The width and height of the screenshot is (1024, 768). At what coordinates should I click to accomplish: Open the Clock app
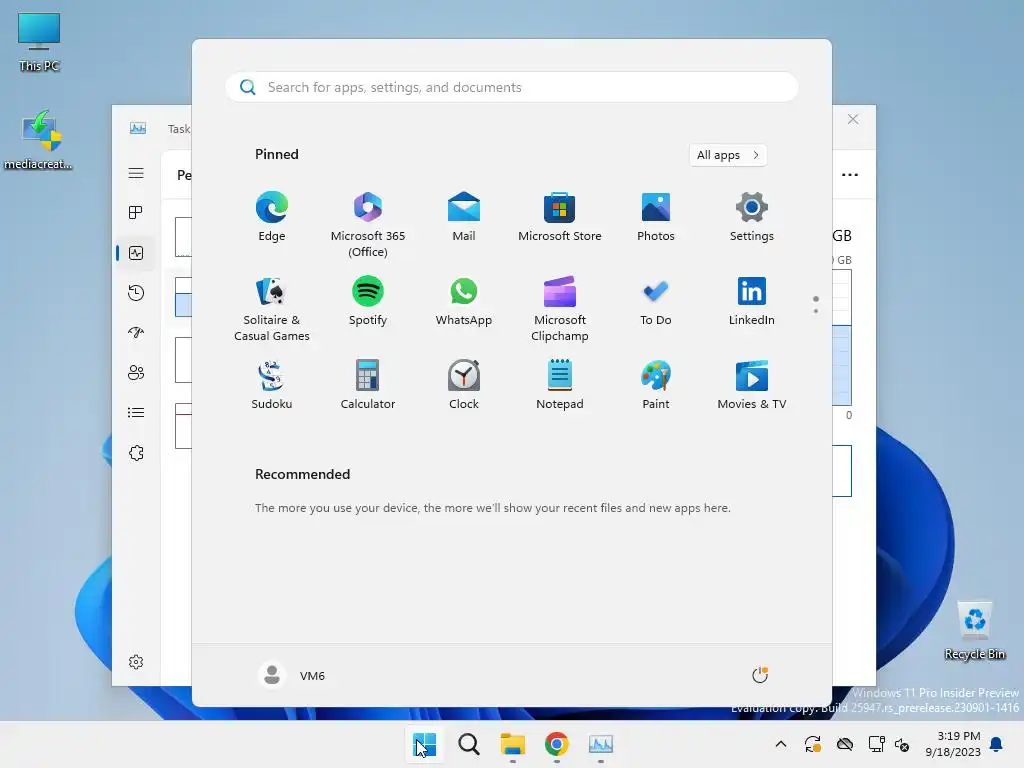coord(464,385)
